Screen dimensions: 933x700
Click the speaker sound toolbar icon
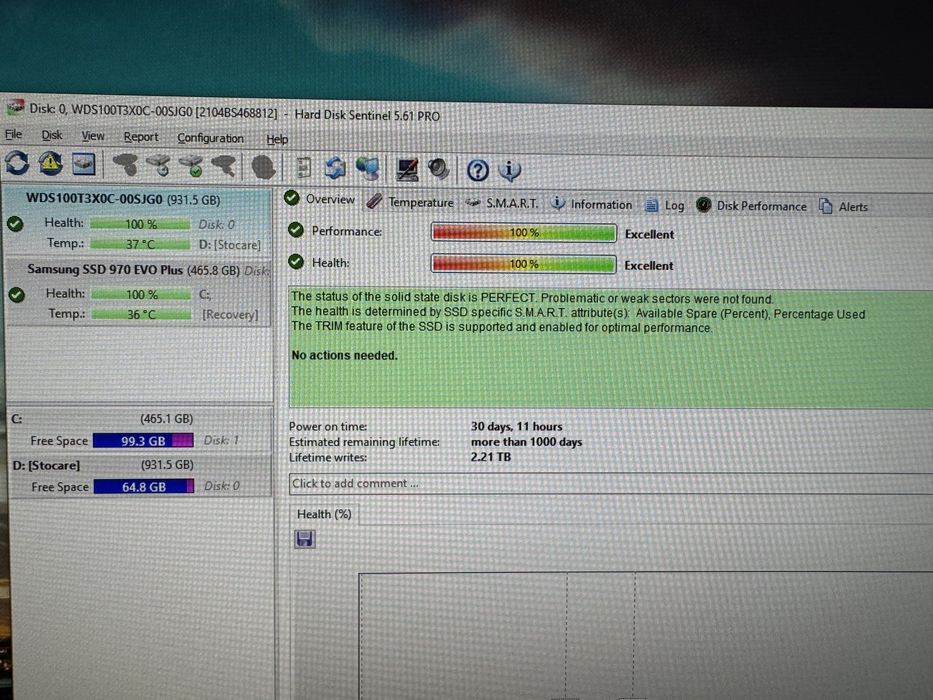pyautogui.click(x=439, y=170)
